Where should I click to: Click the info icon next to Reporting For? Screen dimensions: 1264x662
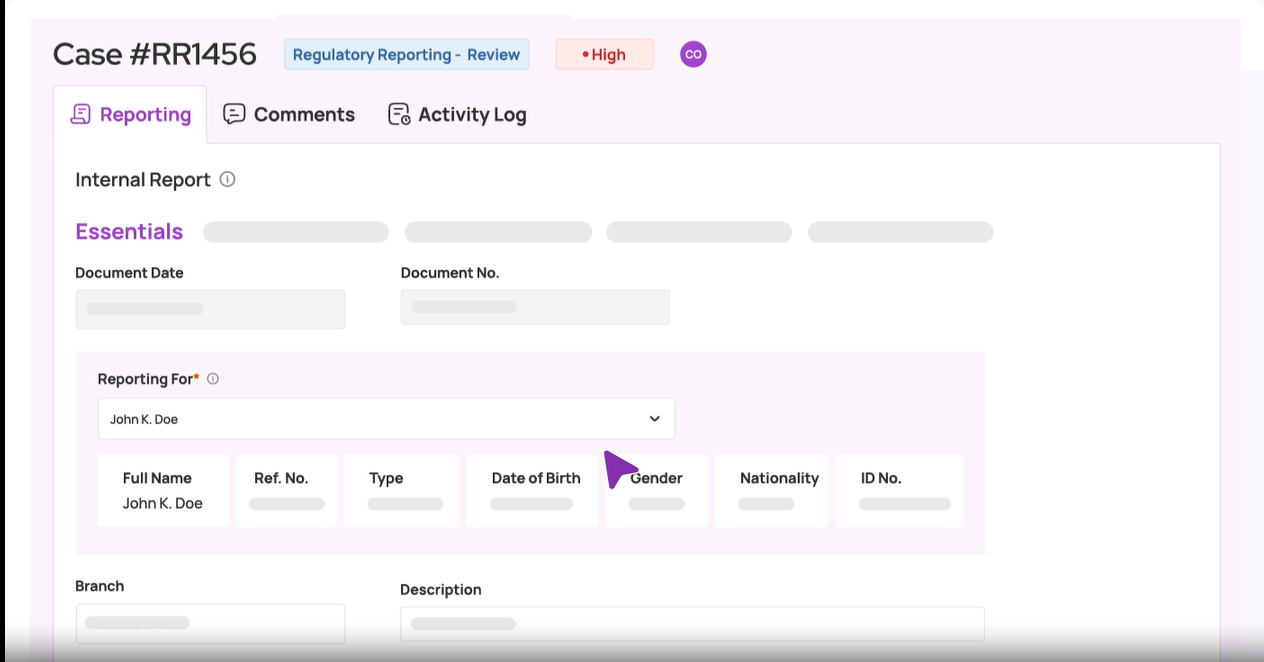(215, 378)
